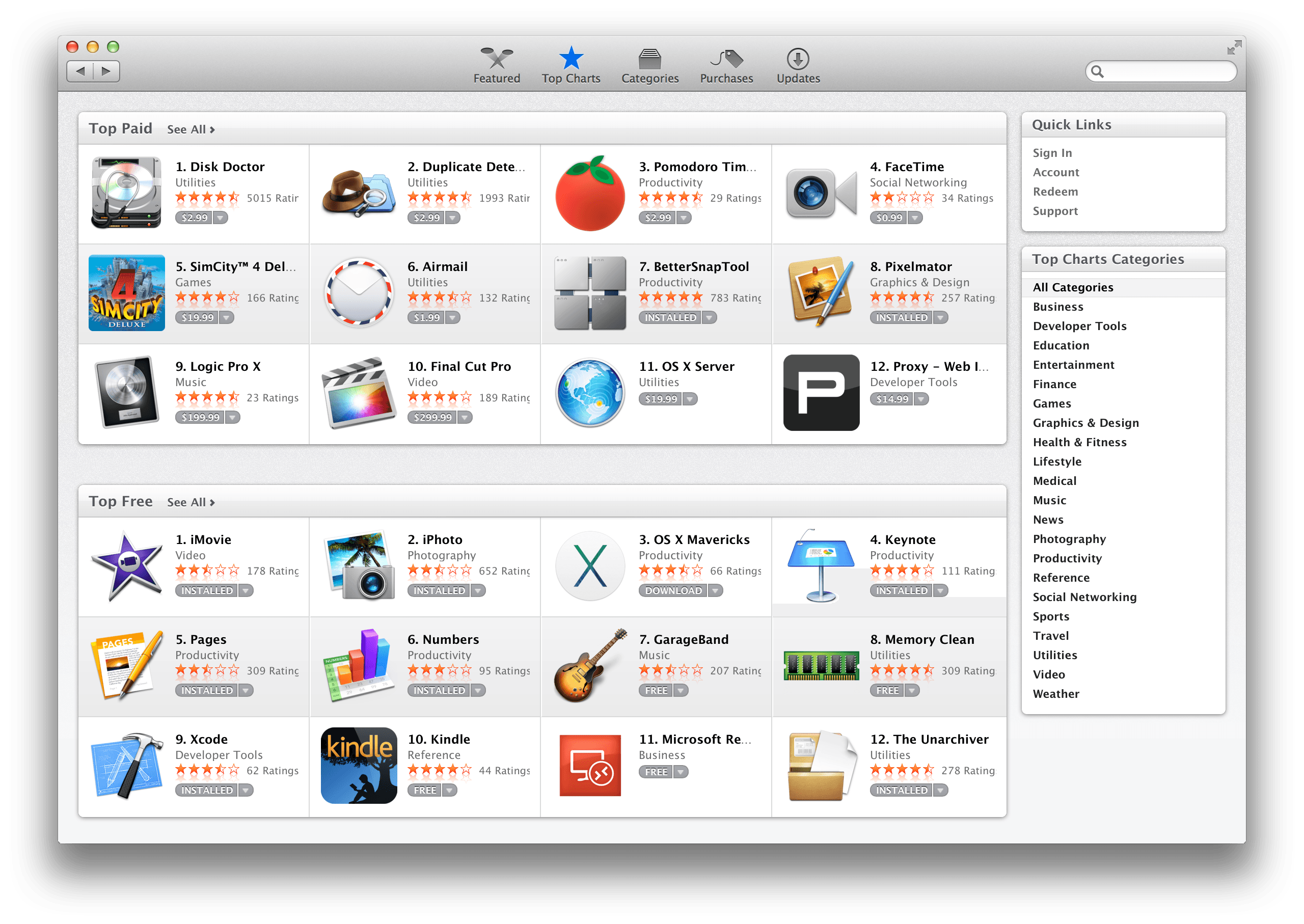Open the FaceTime camera icon
Image resolution: width=1304 pixels, height=924 pixels.
point(821,194)
